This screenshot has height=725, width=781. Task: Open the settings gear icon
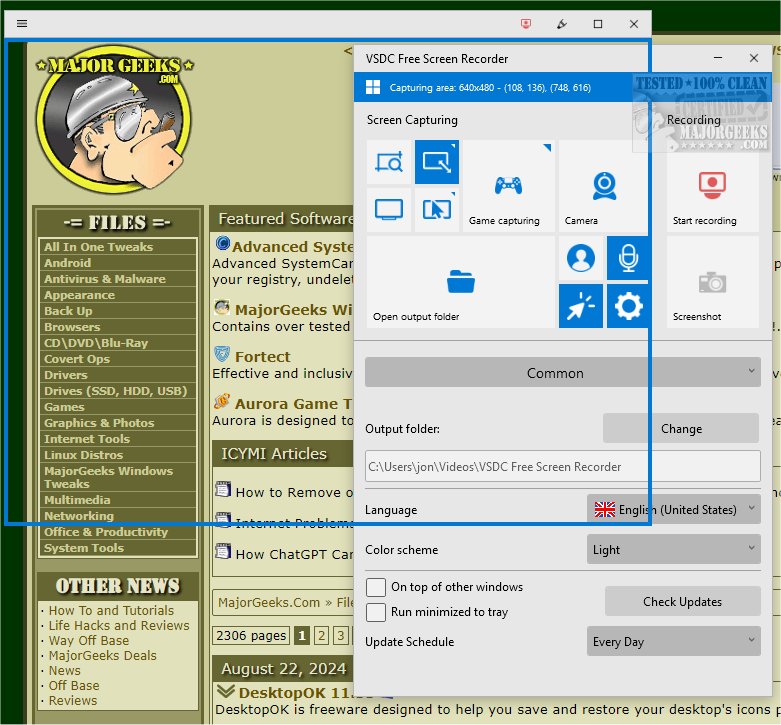[629, 306]
